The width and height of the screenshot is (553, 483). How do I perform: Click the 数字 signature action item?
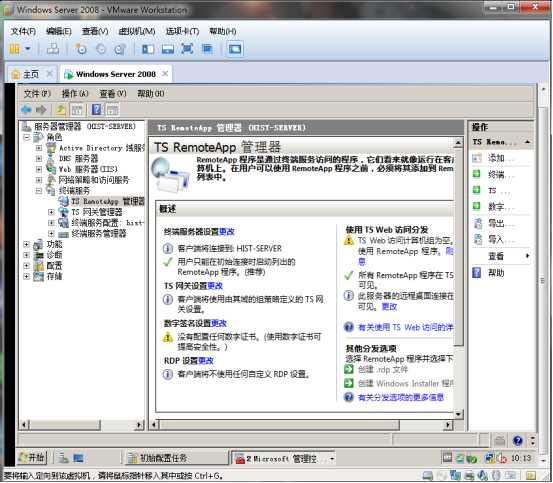pos(501,207)
